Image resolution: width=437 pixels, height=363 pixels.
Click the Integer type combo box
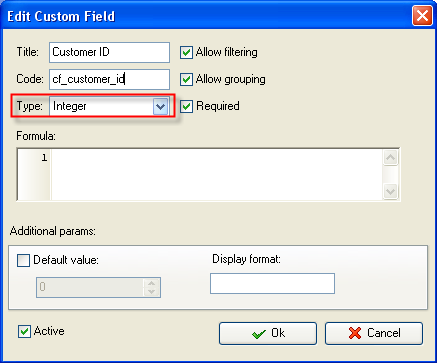tap(109, 106)
